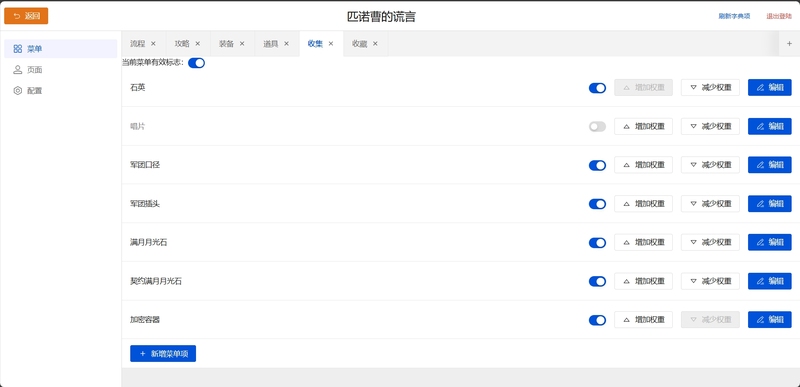Close the 装备 tab
Viewport: 800px width, 387px height.
pos(242,44)
